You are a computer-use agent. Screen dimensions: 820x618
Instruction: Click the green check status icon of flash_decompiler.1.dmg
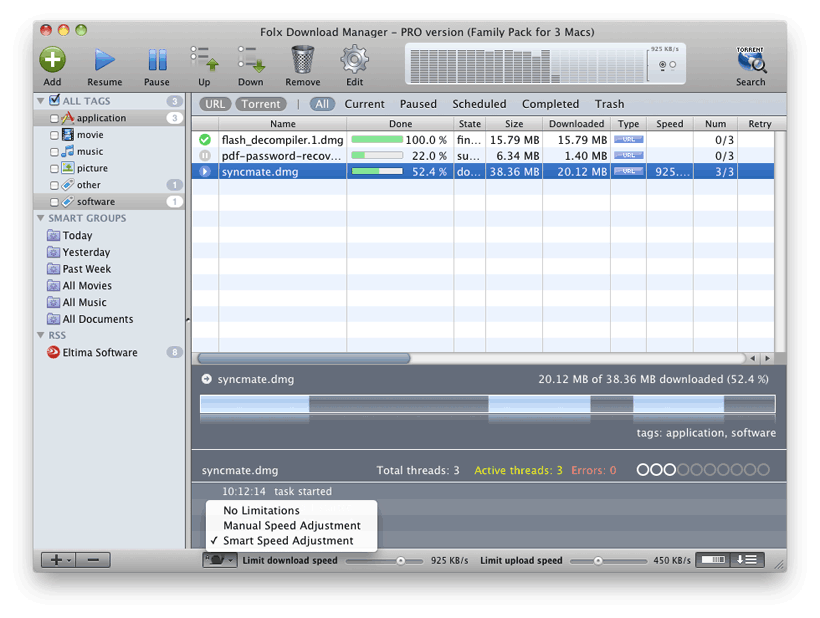[x=205, y=140]
